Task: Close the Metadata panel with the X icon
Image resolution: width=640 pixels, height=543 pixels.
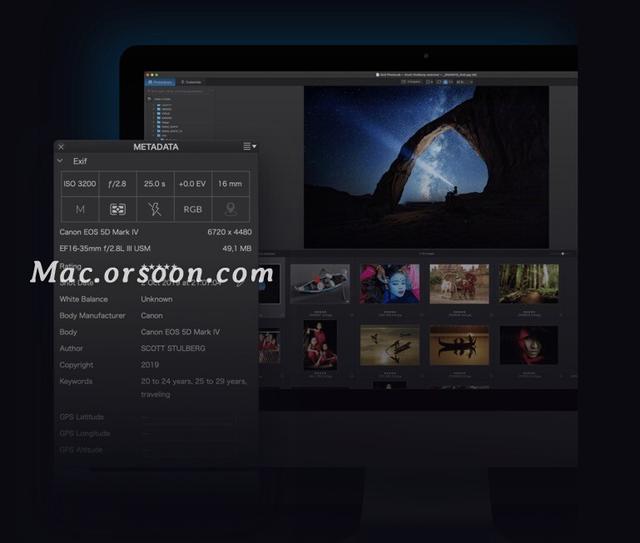Action: click(x=61, y=147)
